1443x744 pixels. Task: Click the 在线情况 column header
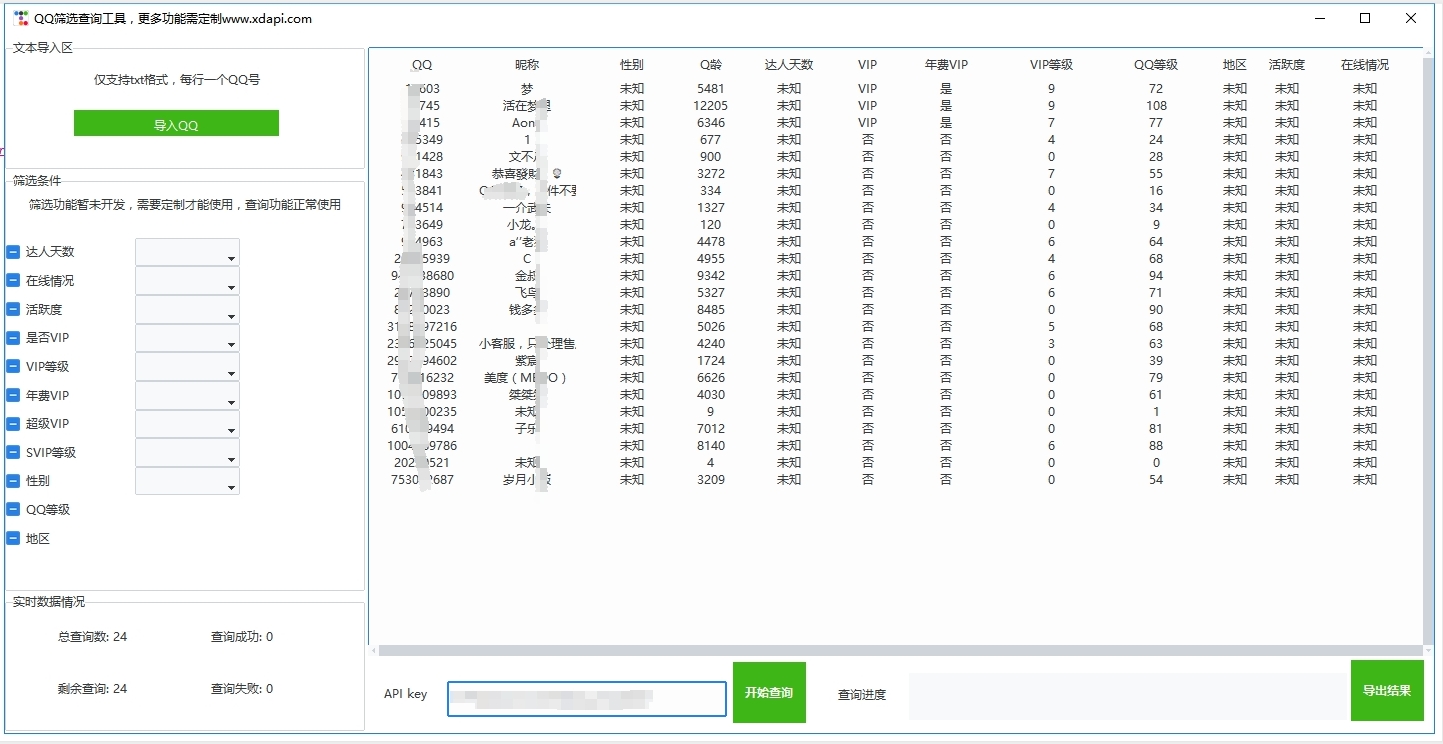pos(1365,64)
